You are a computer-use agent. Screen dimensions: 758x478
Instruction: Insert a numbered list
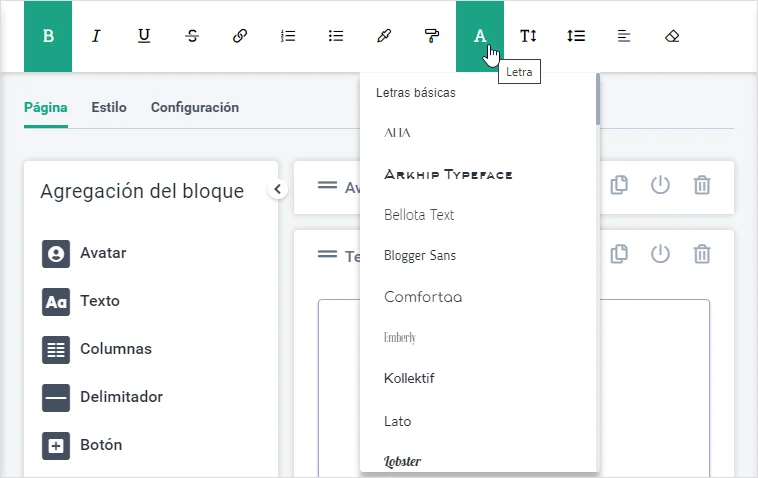pos(288,36)
